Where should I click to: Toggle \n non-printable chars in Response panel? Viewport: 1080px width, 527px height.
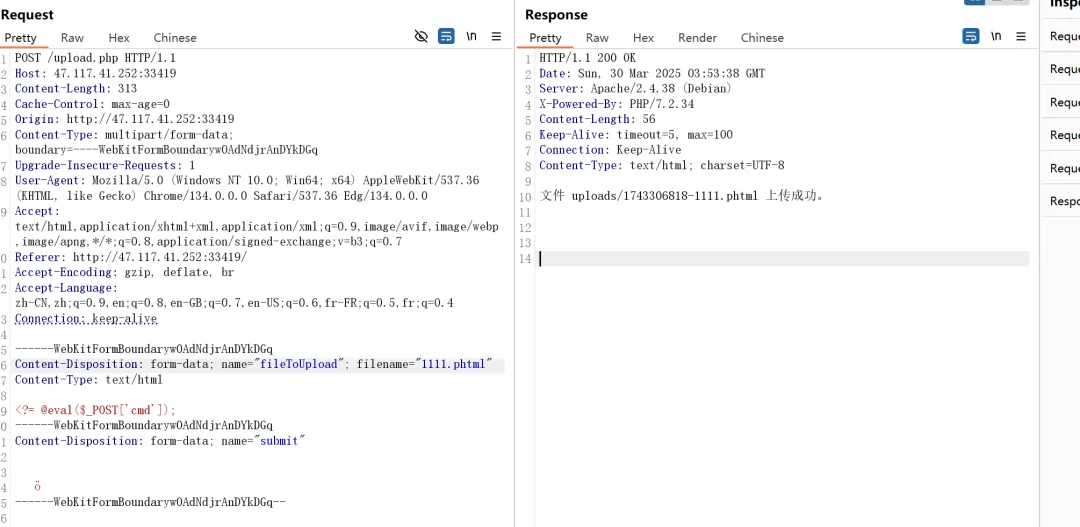[x=996, y=37]
